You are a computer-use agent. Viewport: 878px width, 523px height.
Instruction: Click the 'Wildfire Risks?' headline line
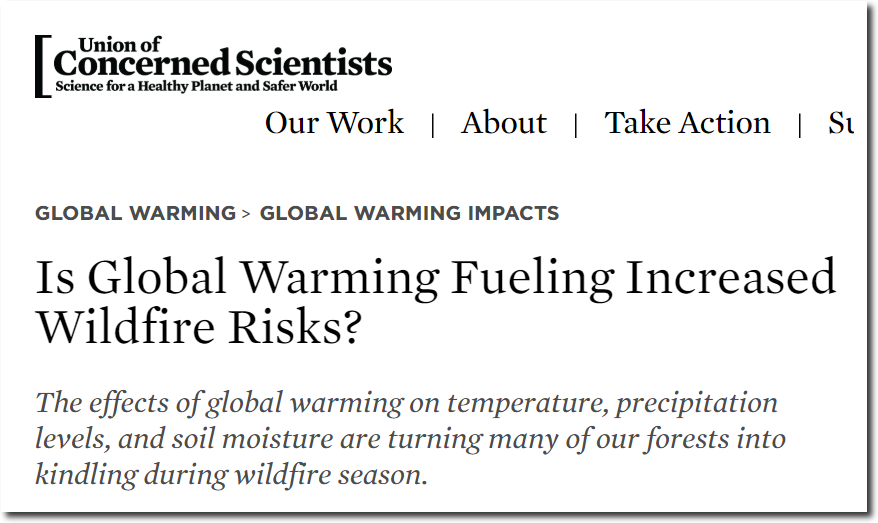(x=199, y=326)
